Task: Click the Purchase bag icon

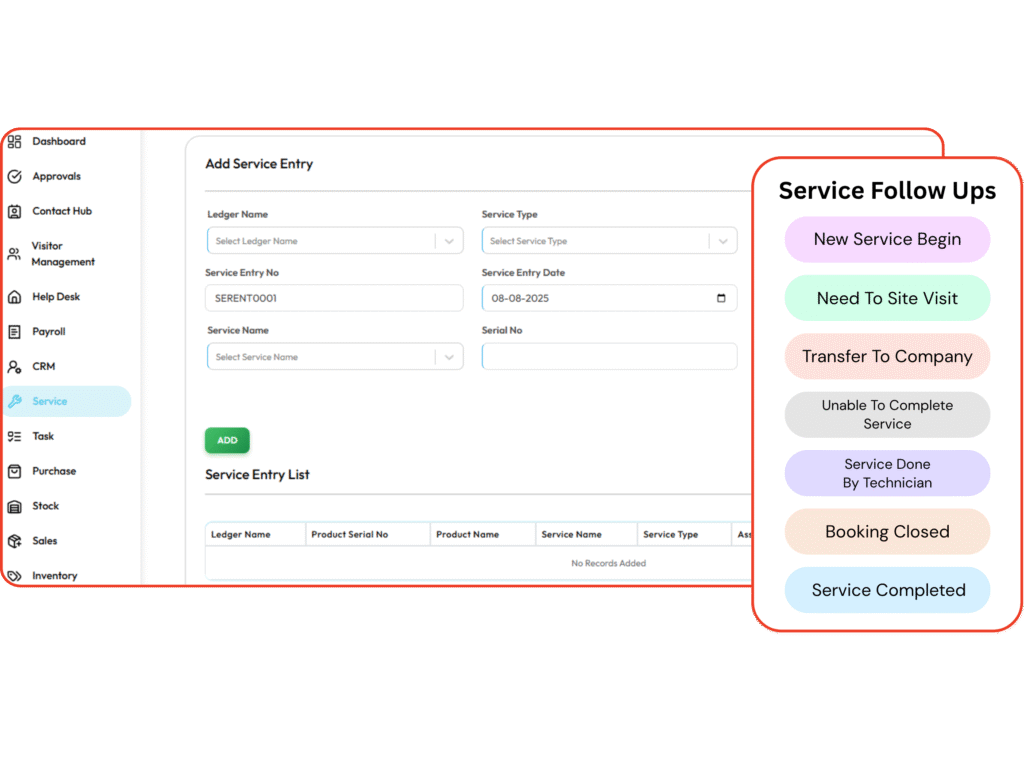Action: [x=14, y=471]
